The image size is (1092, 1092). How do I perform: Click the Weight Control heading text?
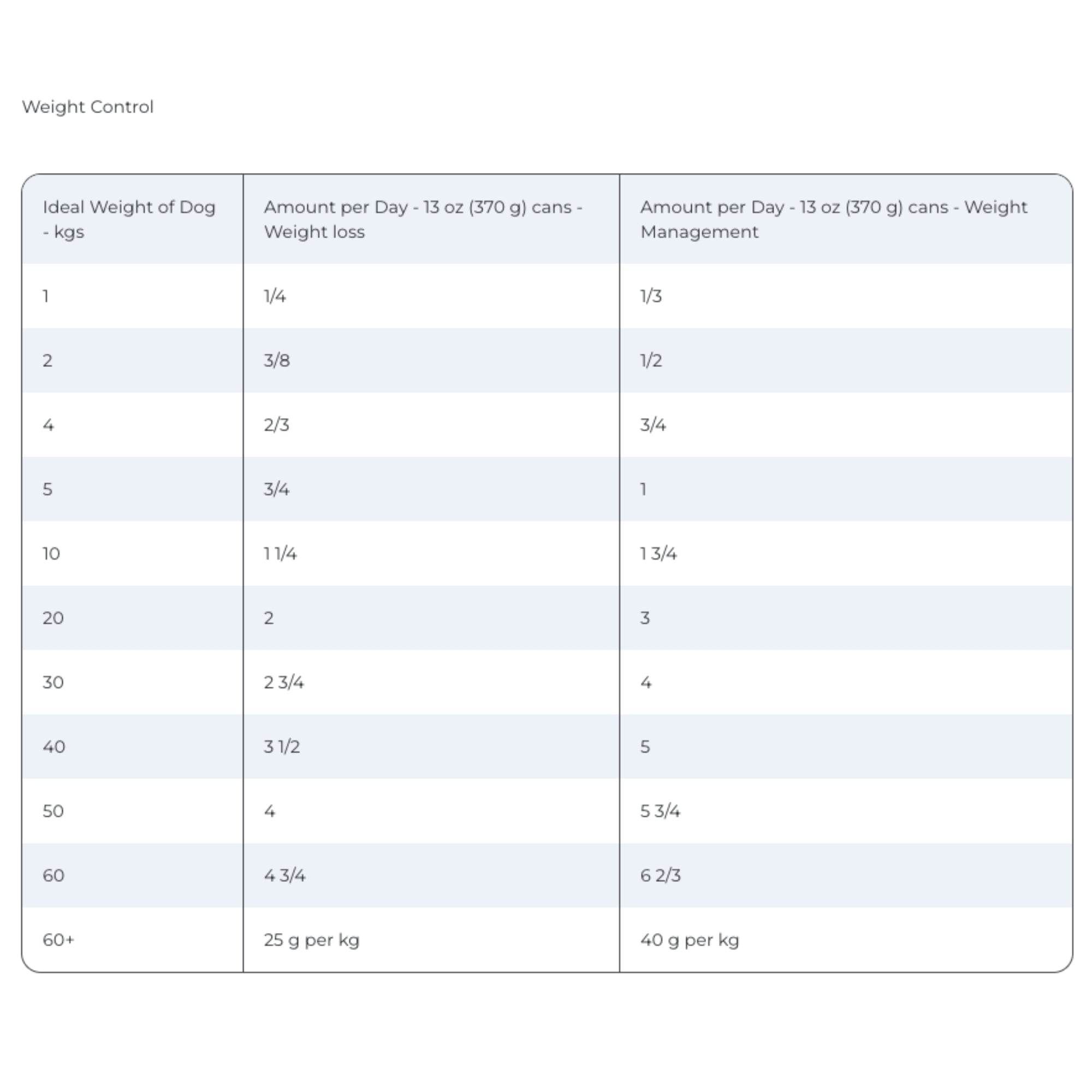click(x=87, y=107)
